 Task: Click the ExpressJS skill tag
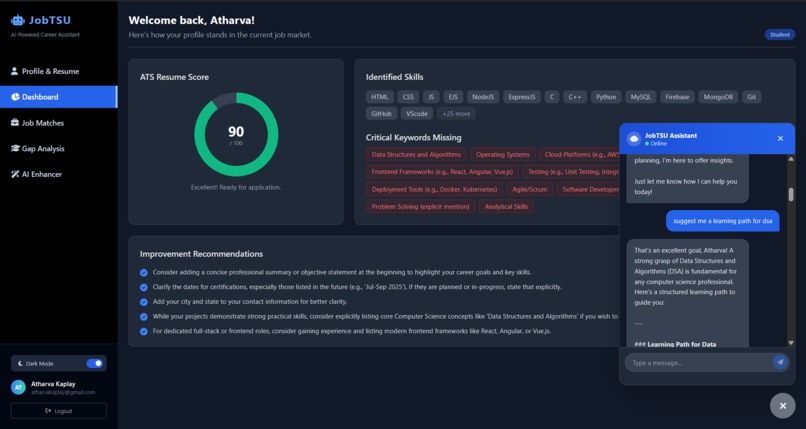click(x=522, y=97)
